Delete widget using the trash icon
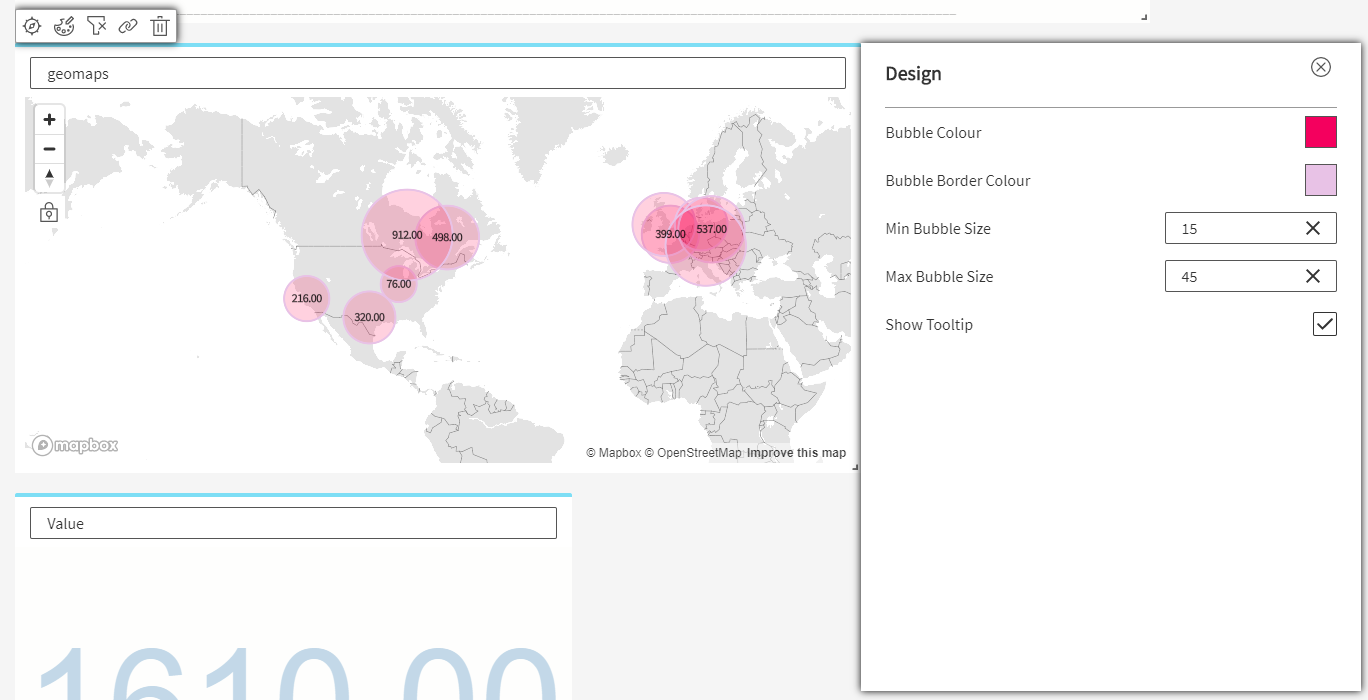This screenshot has height=700, width=1368. [160, 26]
